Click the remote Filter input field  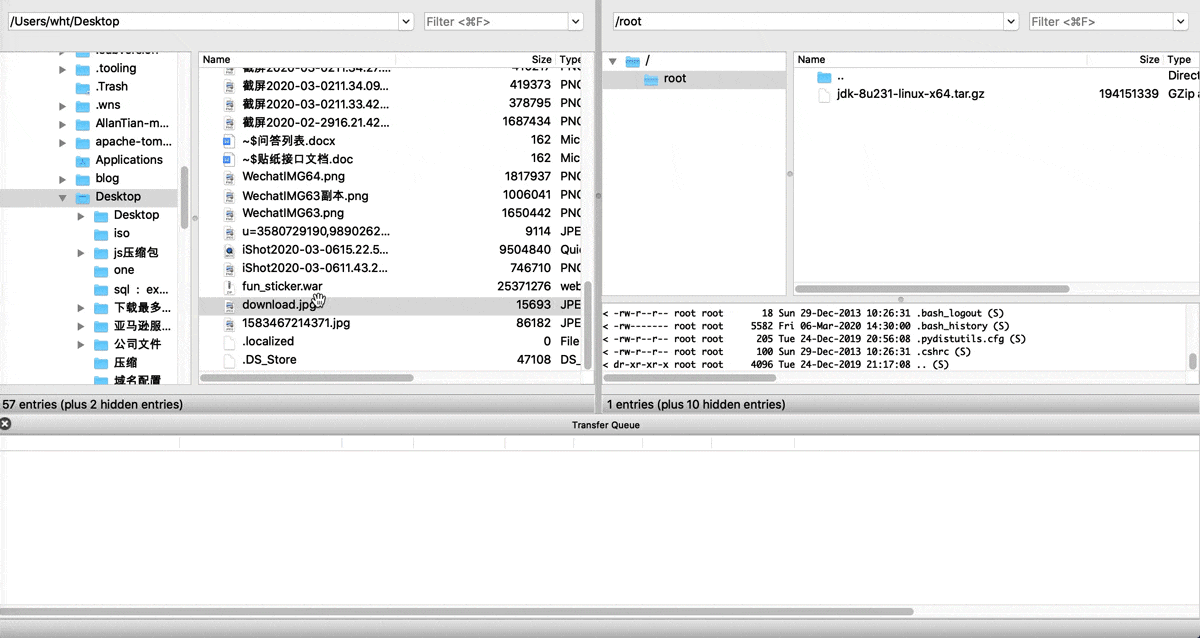pyautogui.click(x=1101, y=21)
